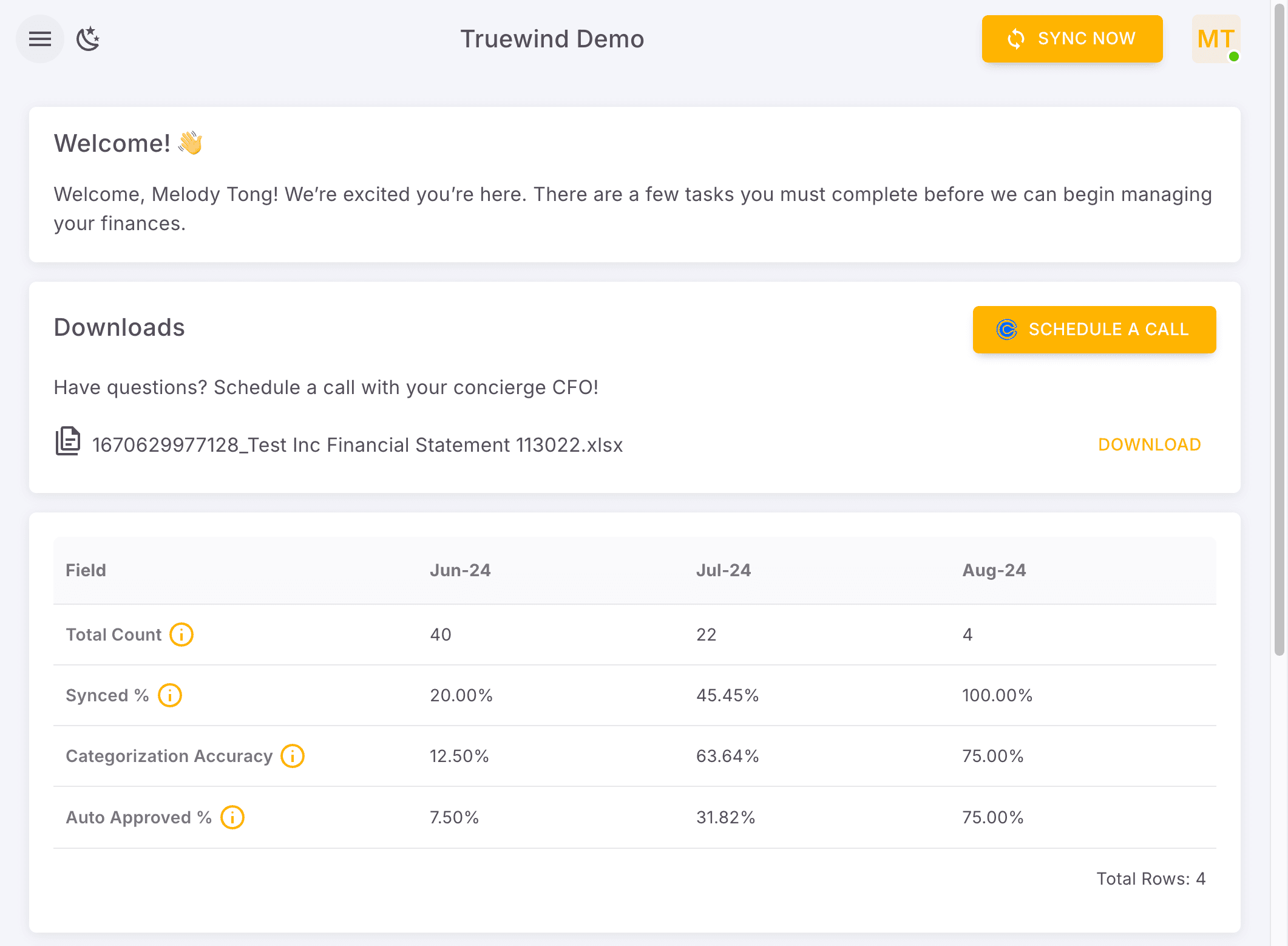The height and width of the screenshot is (946, 1288).
Task: Click the Jul-24 column header
Action: point(724,570)
